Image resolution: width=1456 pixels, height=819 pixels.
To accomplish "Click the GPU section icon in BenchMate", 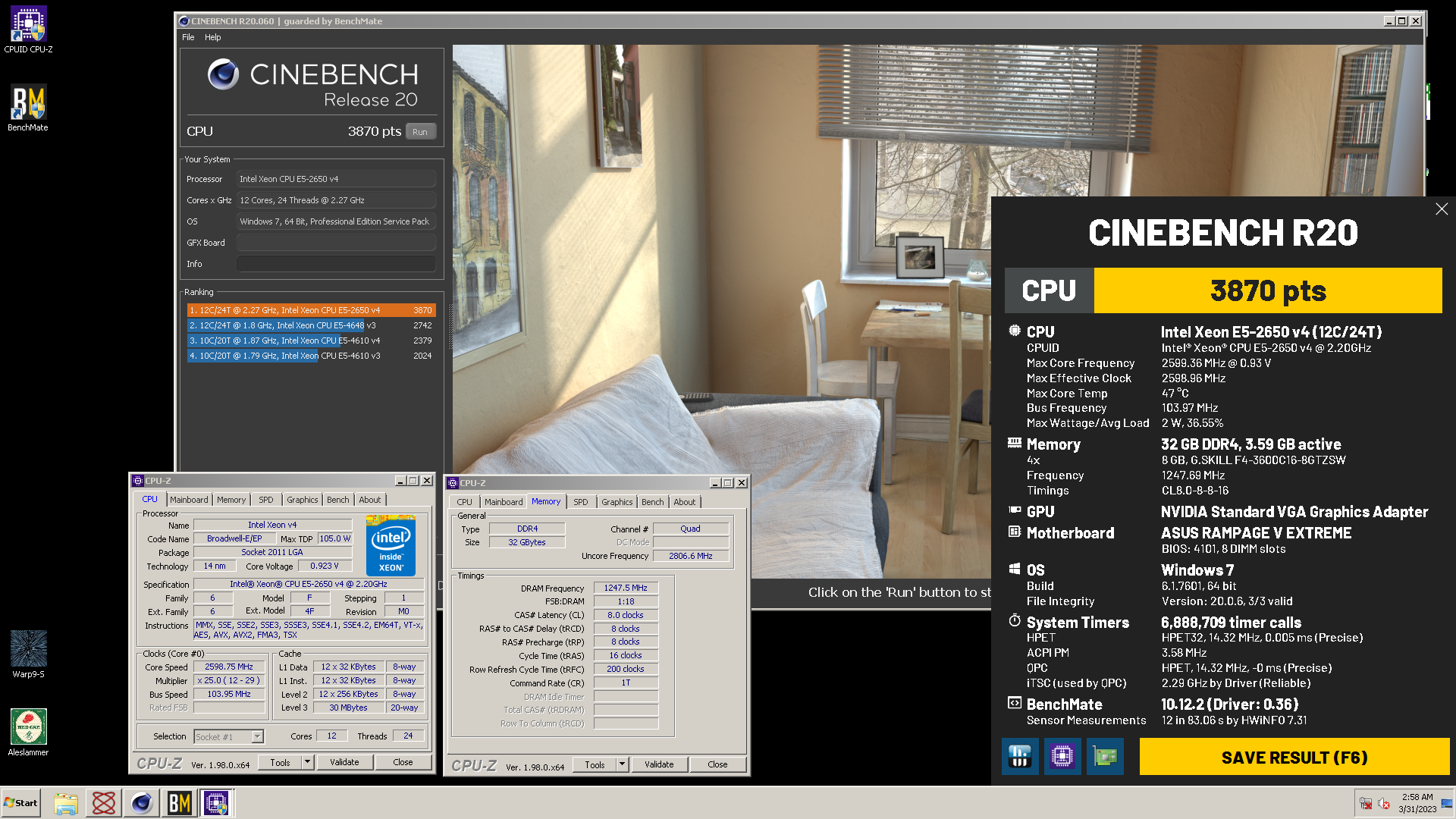I will point(1015,510).
